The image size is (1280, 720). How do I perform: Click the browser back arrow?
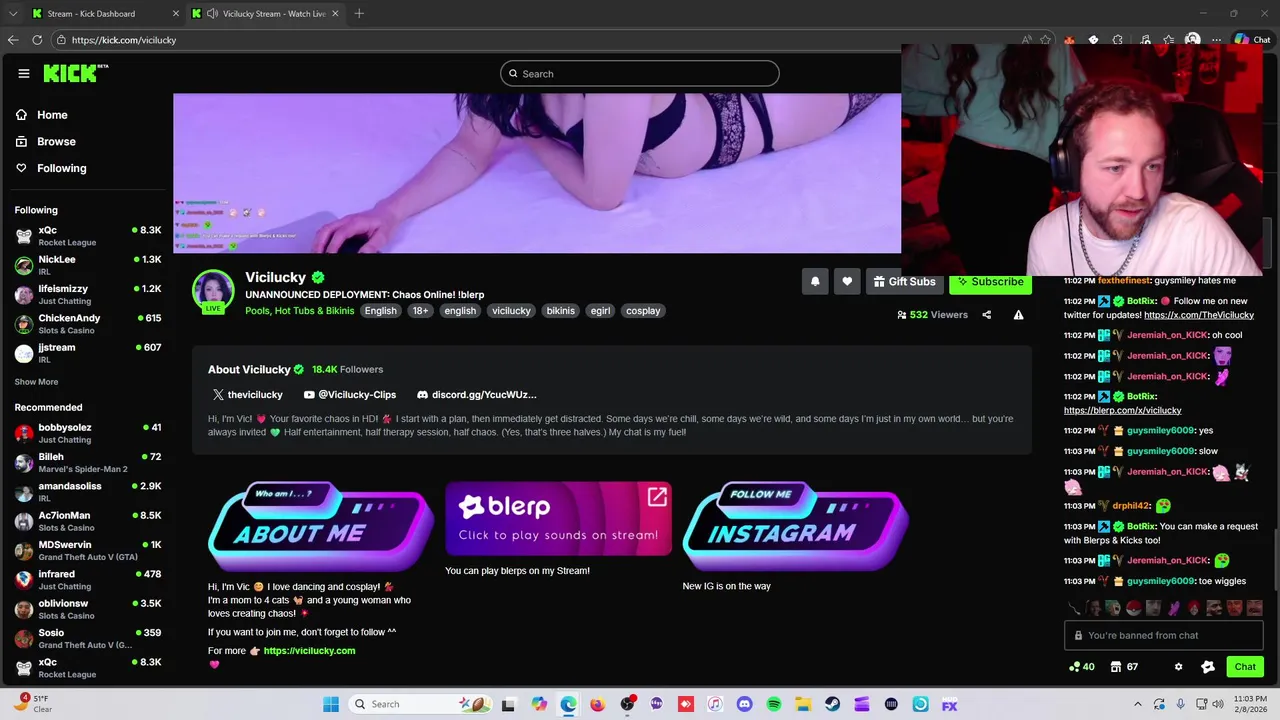pyautogui.click(x=13, y=40)
